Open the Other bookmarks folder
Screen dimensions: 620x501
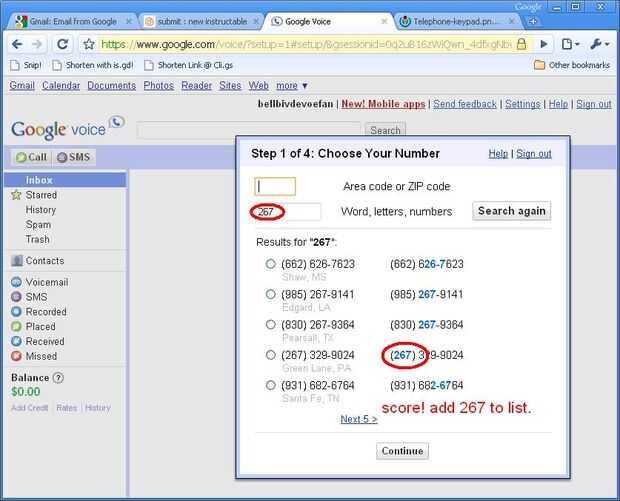pyautogui.click(x=572, y=65)
